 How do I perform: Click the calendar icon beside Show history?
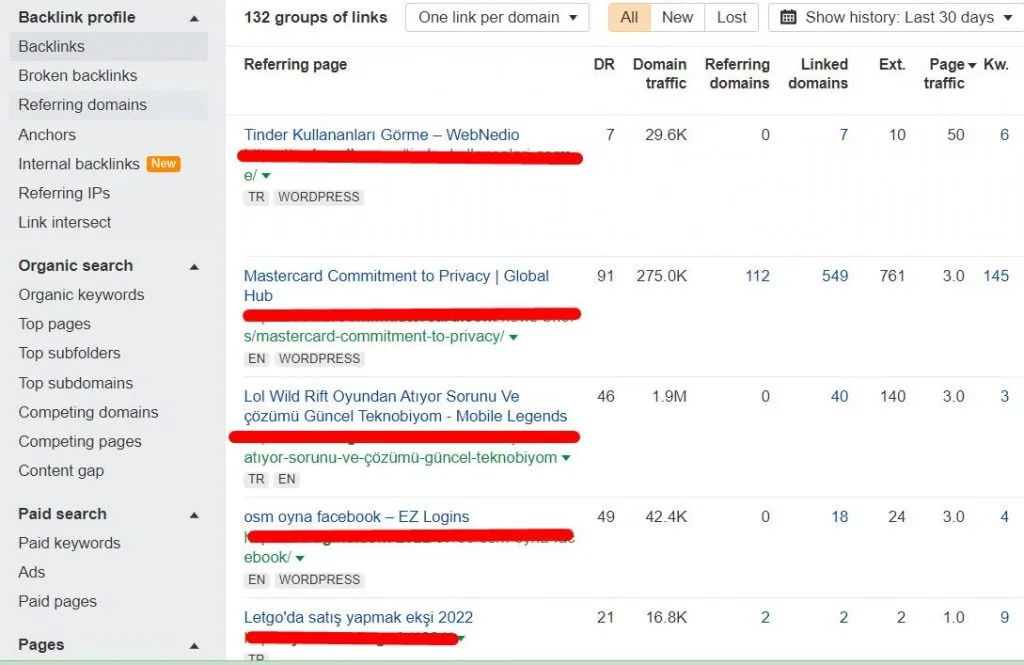coord(788,18)
